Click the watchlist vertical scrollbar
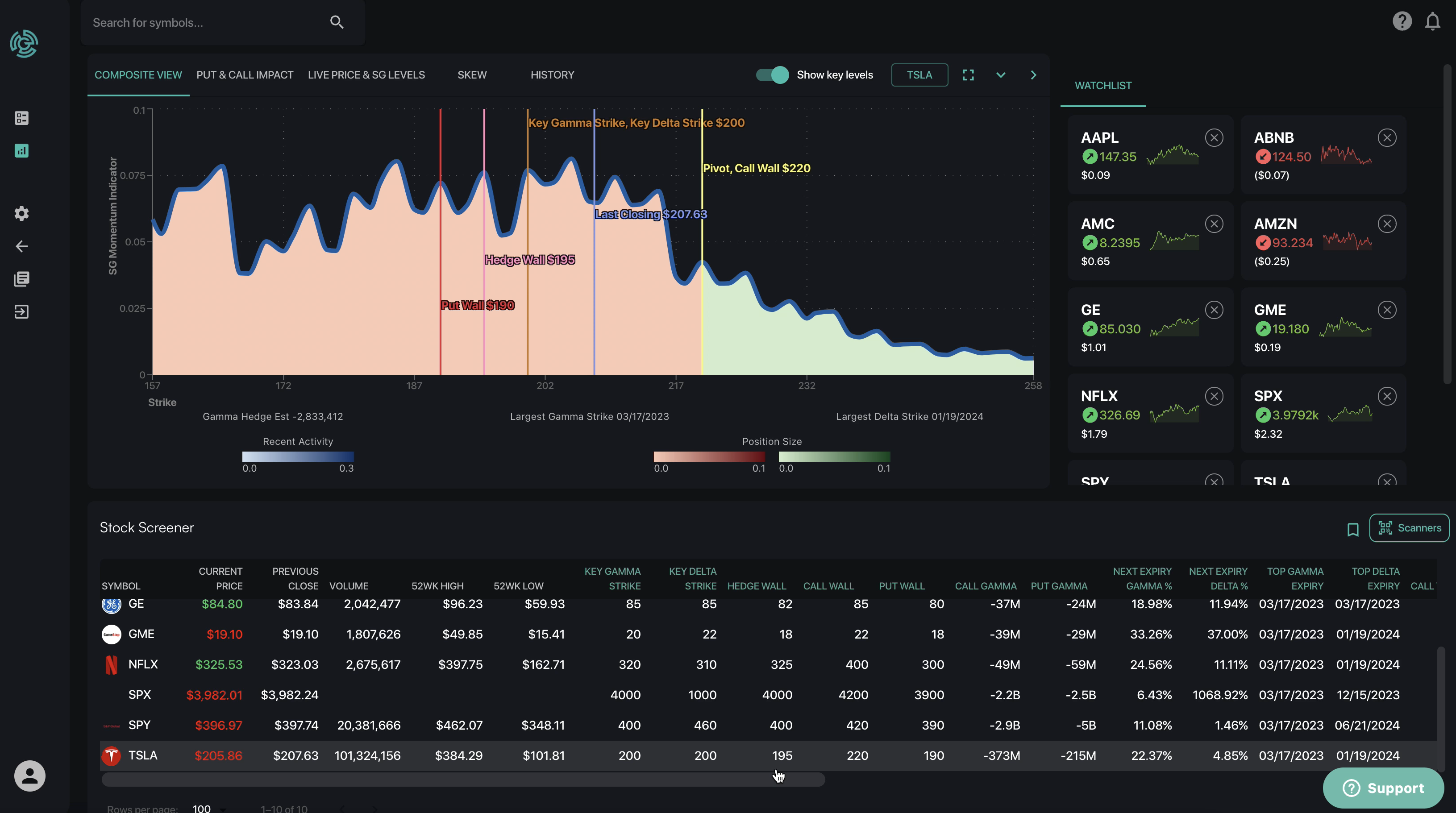The height and width of the screenshot is (813, 1456). click(x=1447, y=225)
